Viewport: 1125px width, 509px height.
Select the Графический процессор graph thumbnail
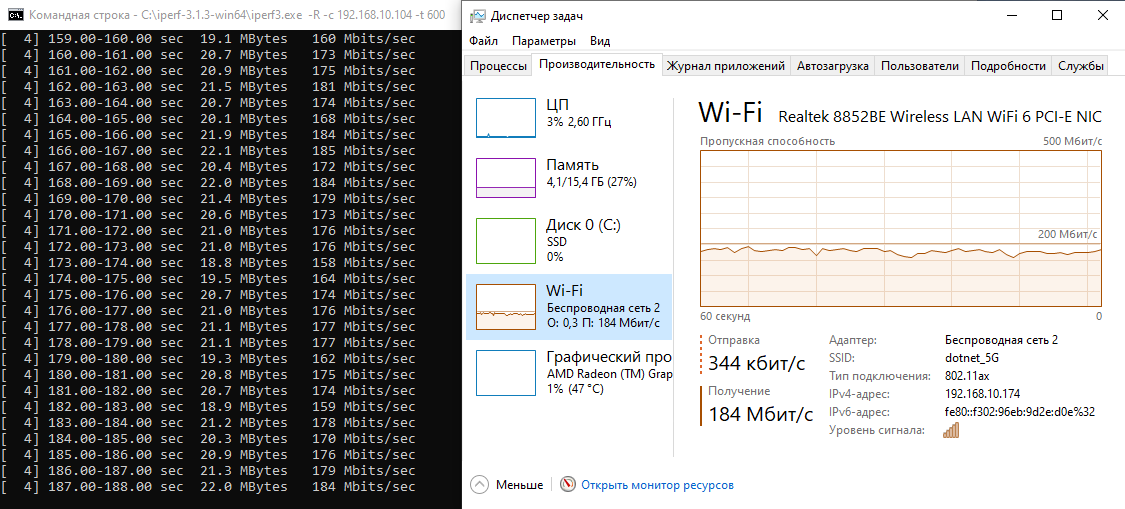[x=506, y=373]
